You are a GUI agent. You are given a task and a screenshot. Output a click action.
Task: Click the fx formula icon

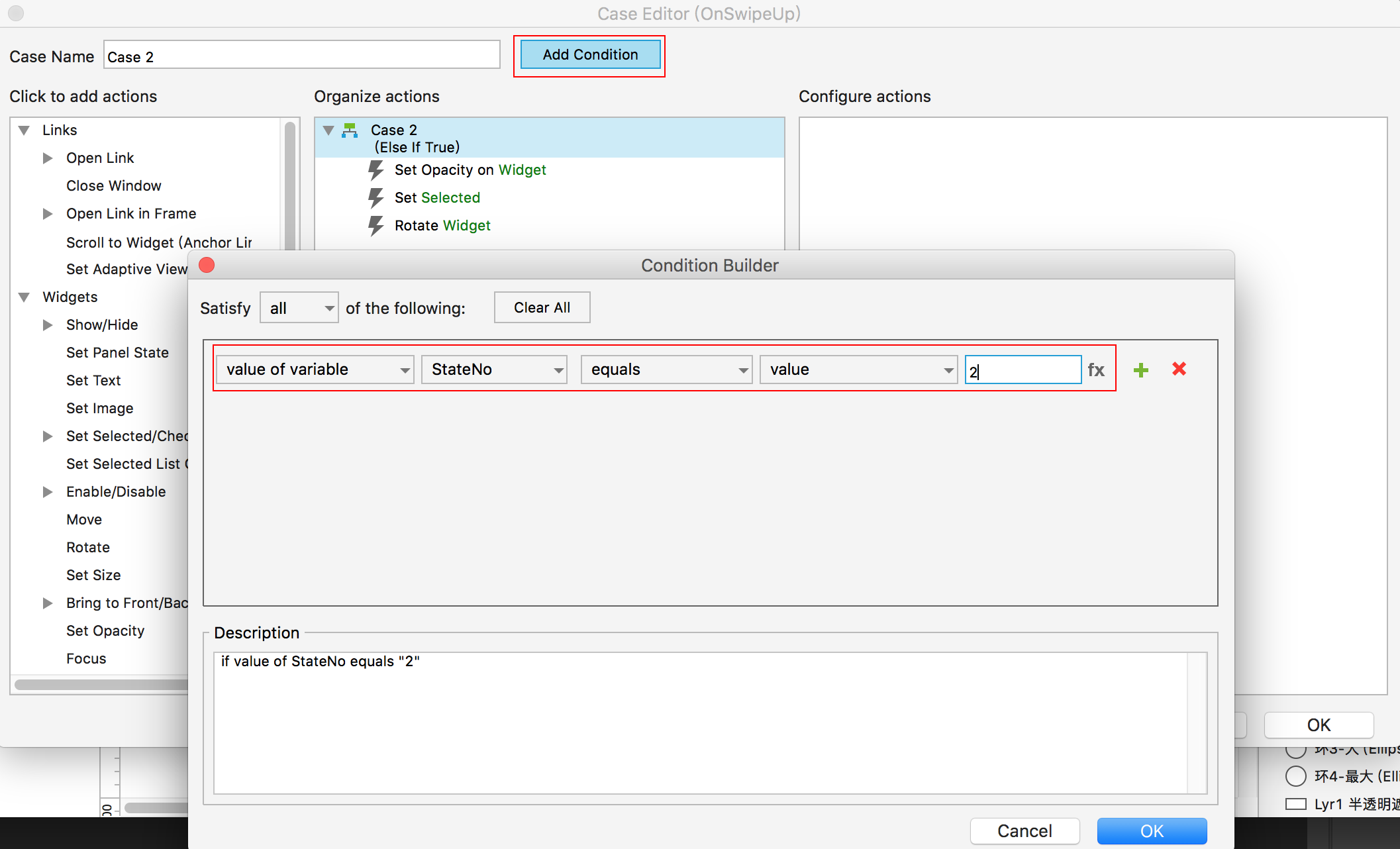pyautogui.click(x=1096, y=370)
